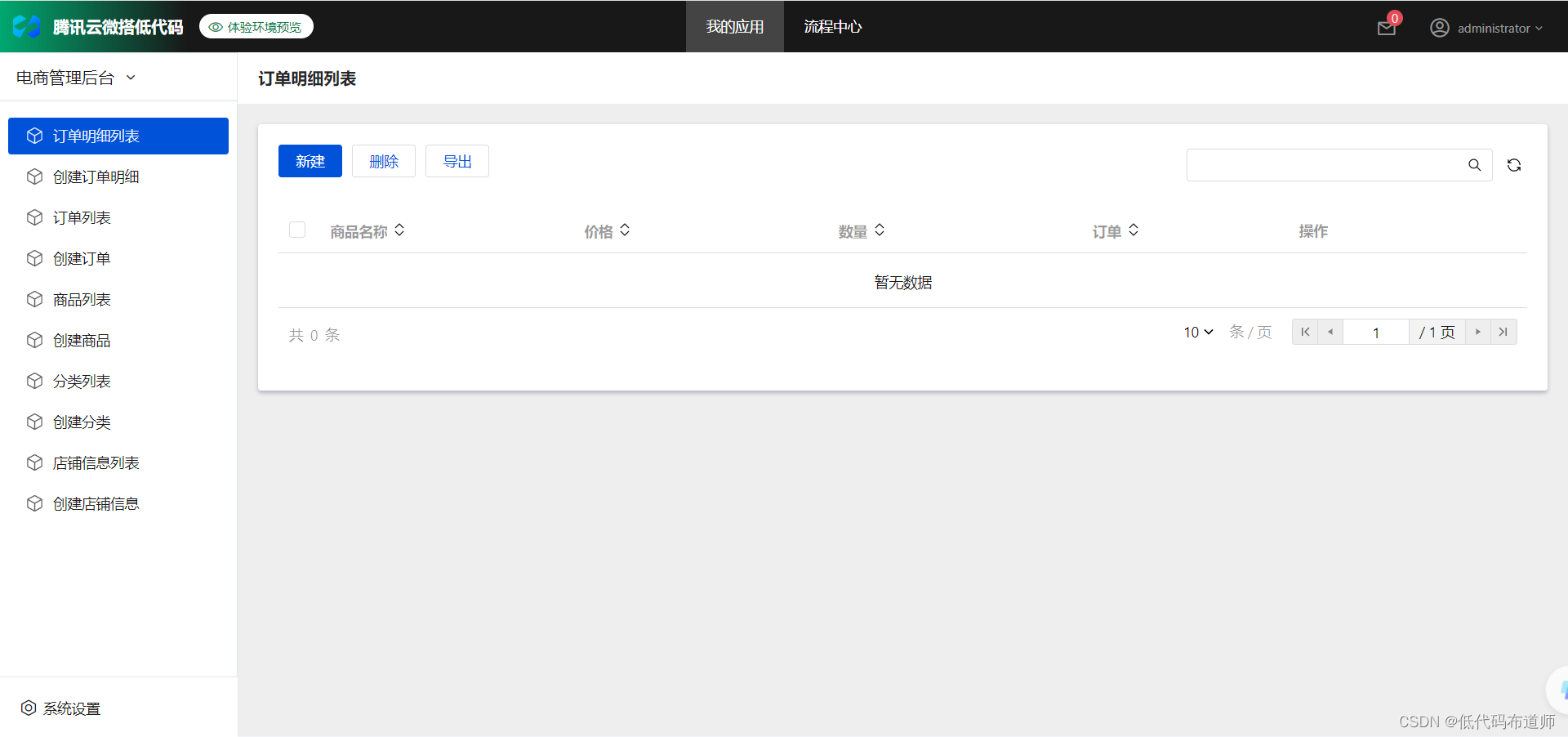Image resolution: width=1568 pixels, height=737 pixels.
Task: Sort by 商品名称 column arrows
Action: pos(399,230)
